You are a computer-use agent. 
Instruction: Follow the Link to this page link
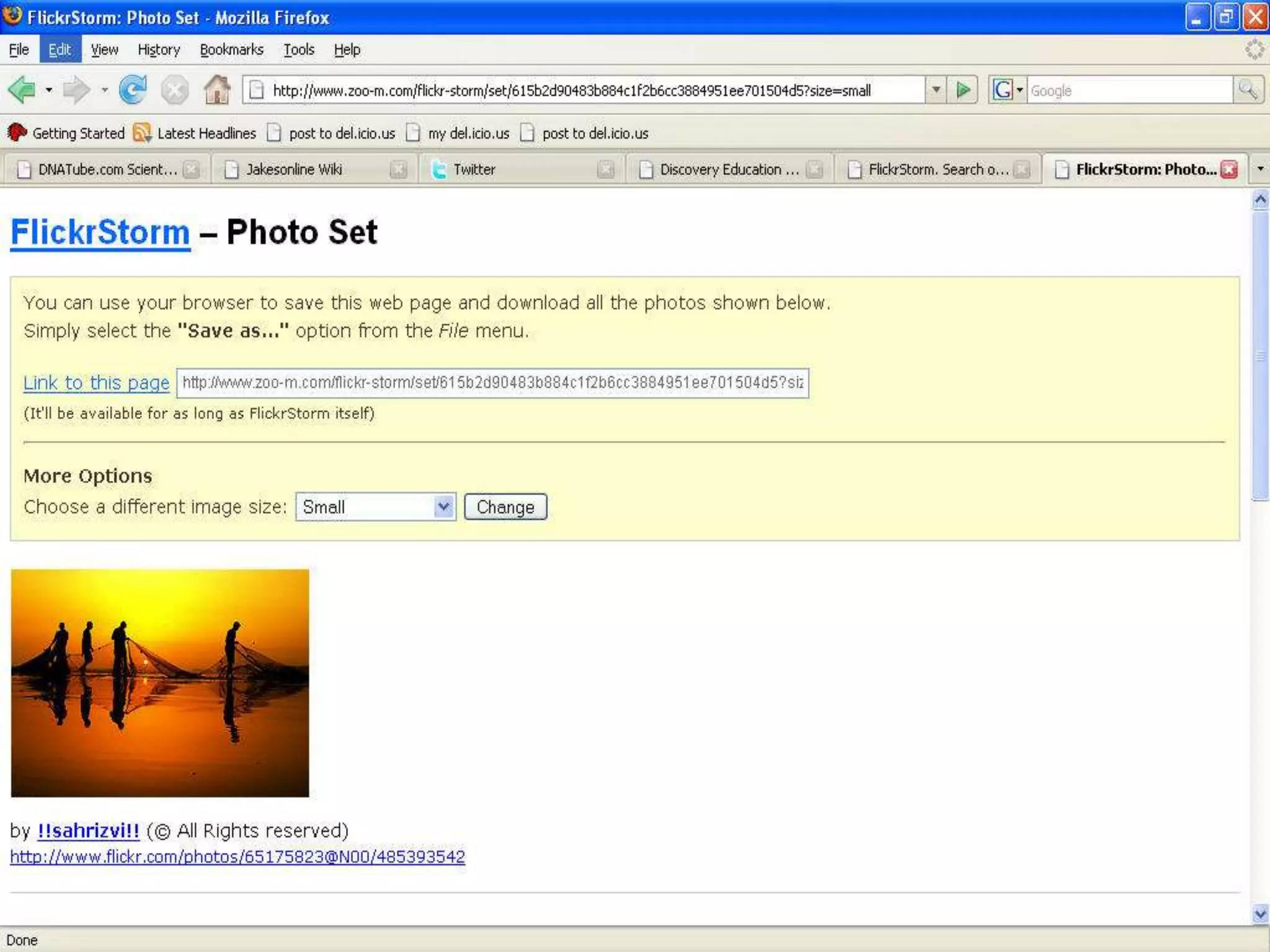tap(96, 382)
